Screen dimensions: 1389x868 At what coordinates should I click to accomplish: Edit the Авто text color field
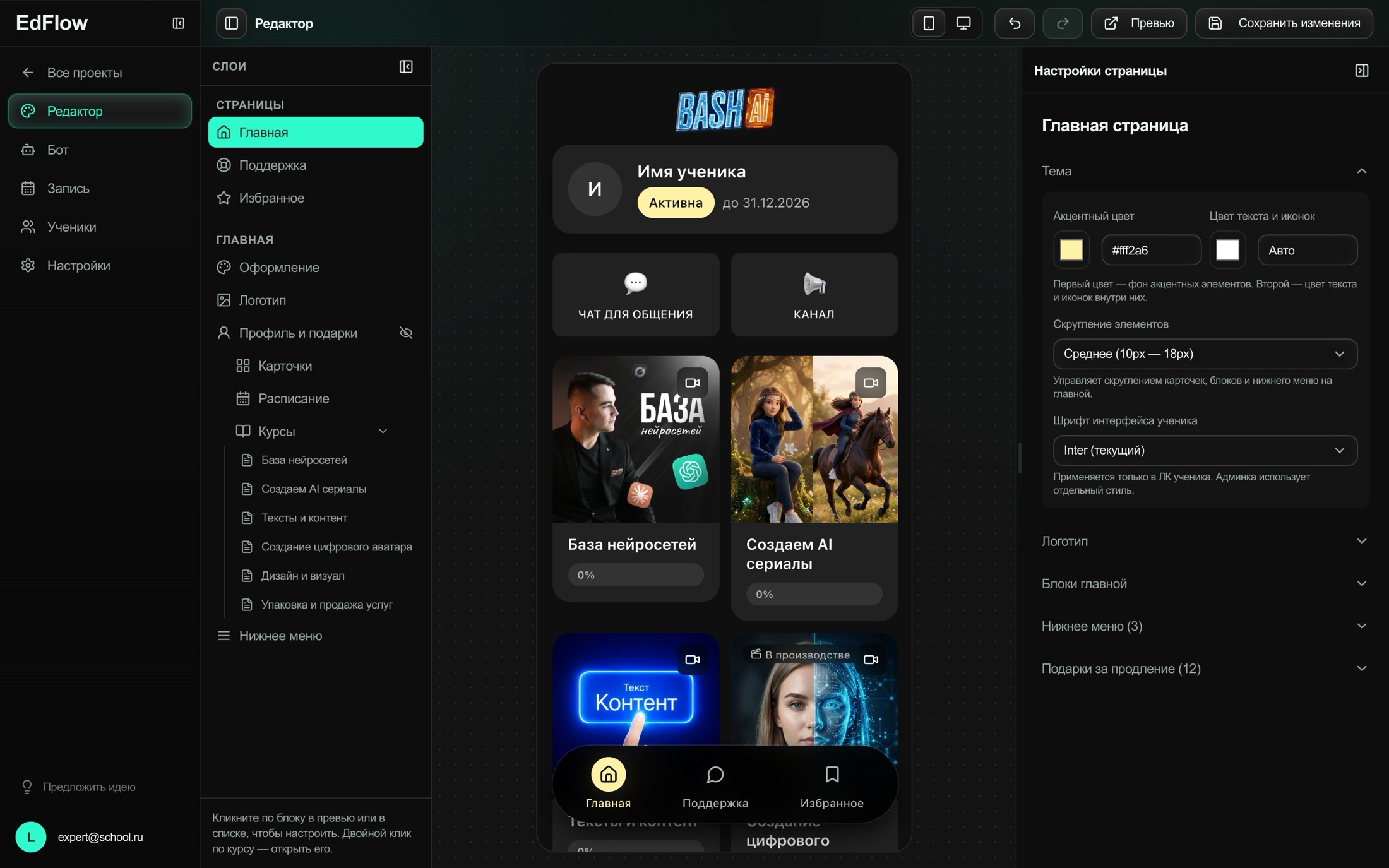click(1307, 250)
